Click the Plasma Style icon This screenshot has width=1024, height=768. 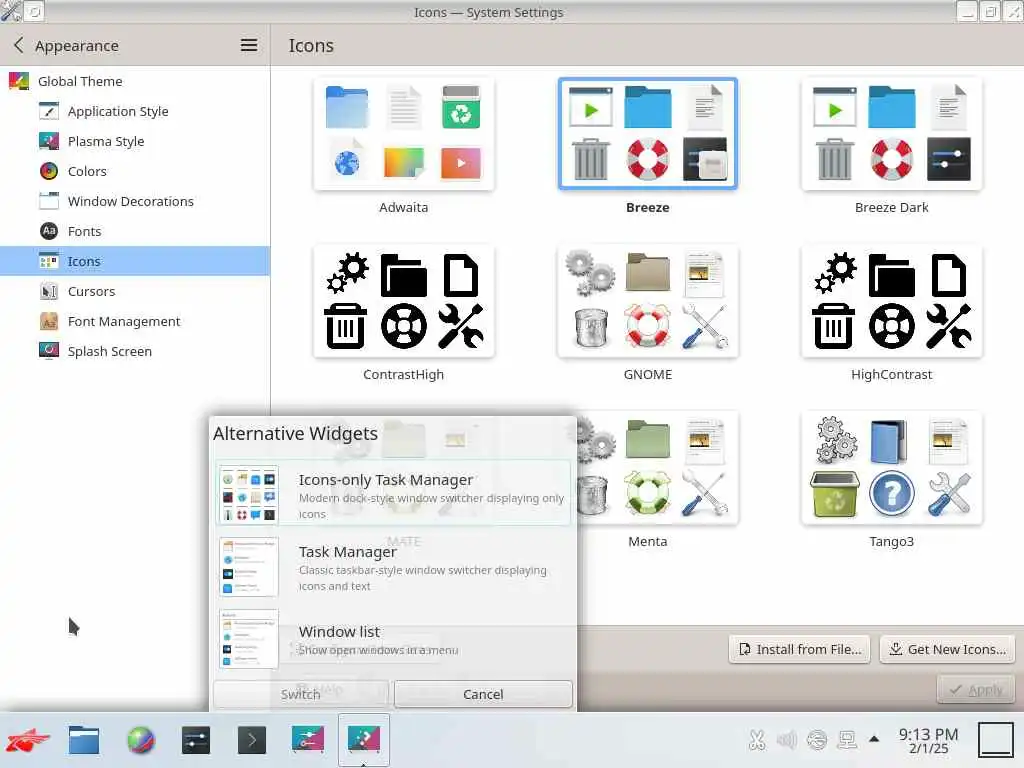(x=49, y=141)
